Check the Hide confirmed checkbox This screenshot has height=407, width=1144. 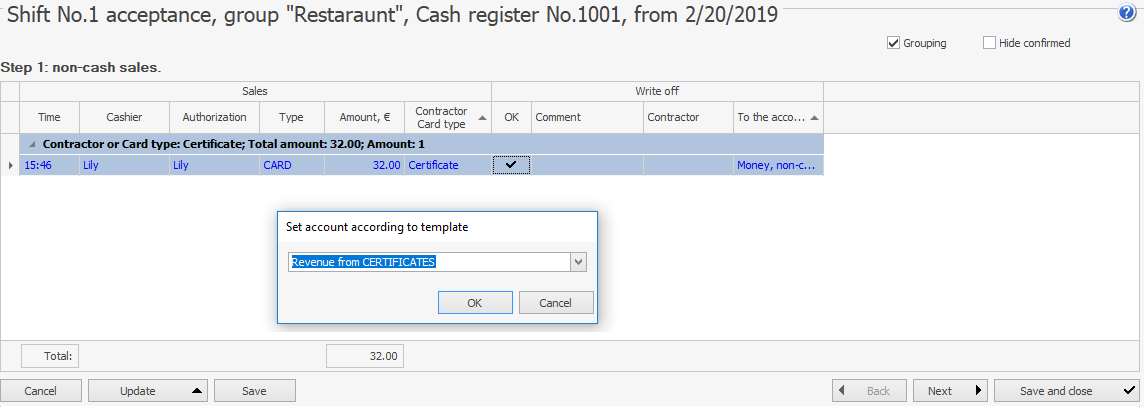[989, 43]
